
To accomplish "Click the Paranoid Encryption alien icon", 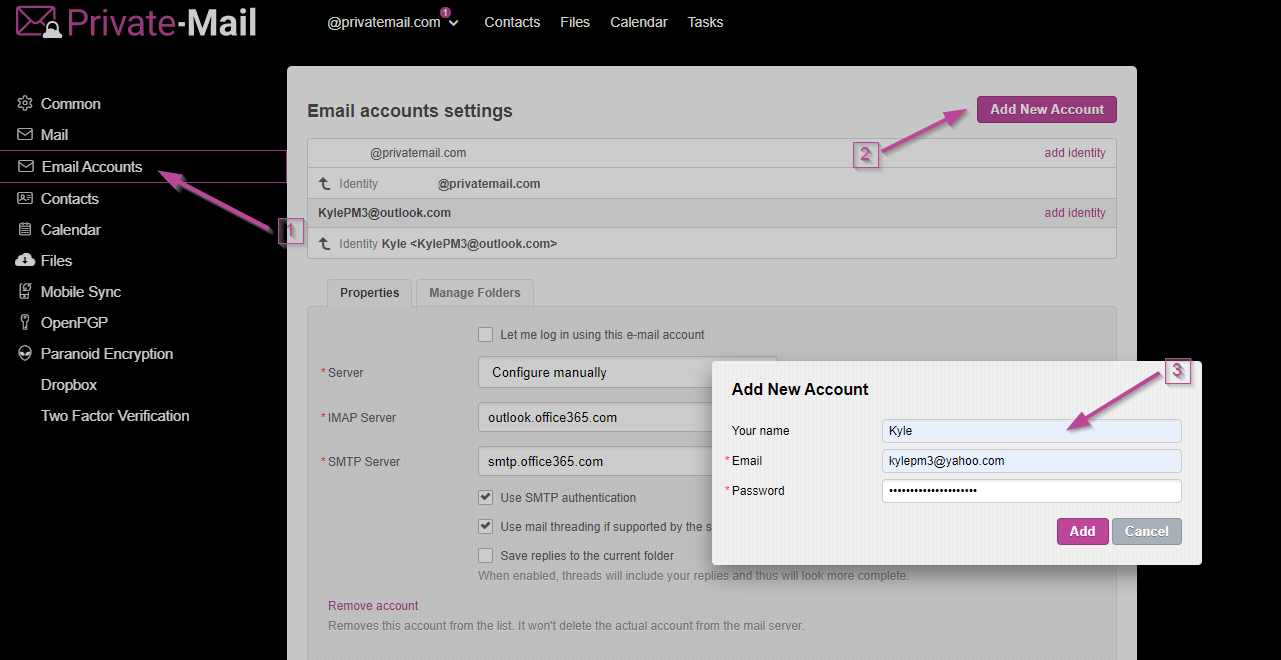I will [25, 354].
